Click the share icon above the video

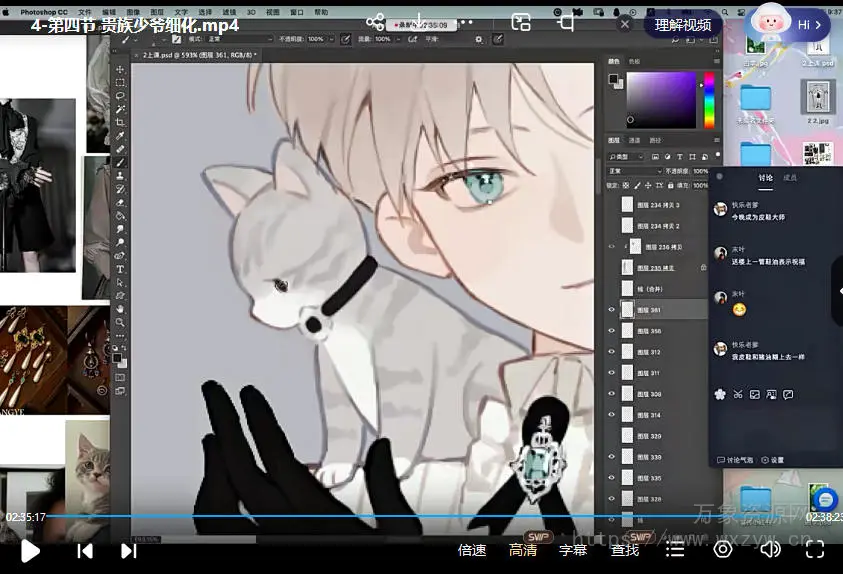point(375,22)
